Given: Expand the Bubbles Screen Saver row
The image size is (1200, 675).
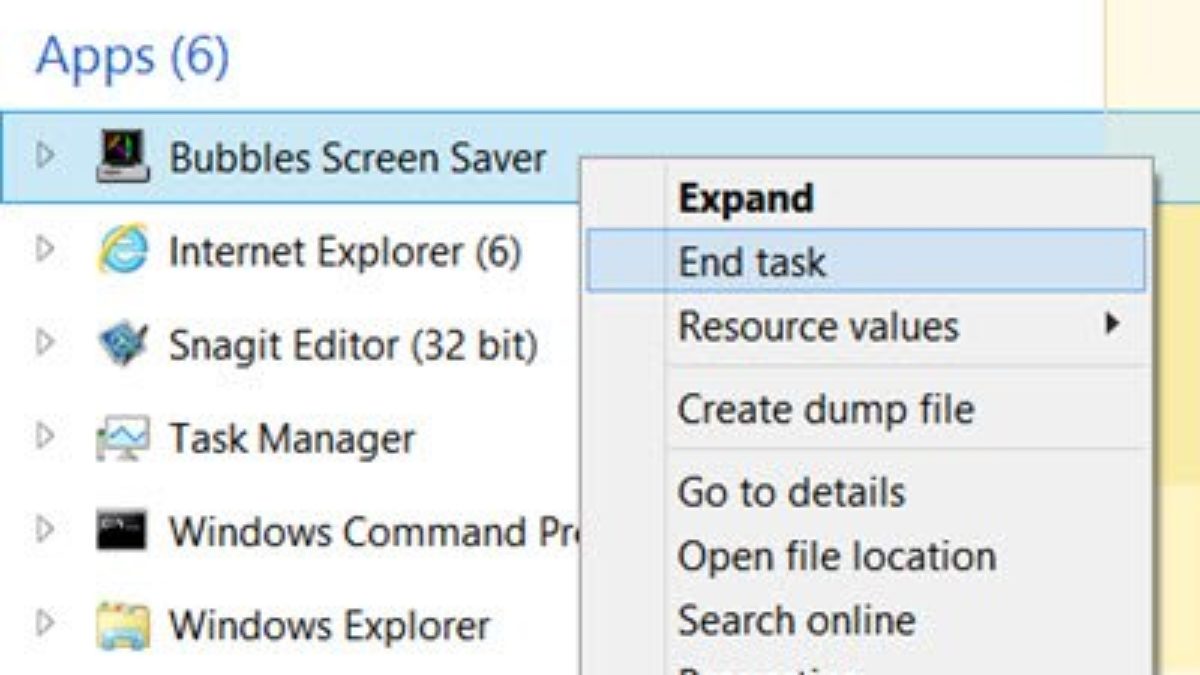Looking at the screenshot, I should tap(44, 157).
